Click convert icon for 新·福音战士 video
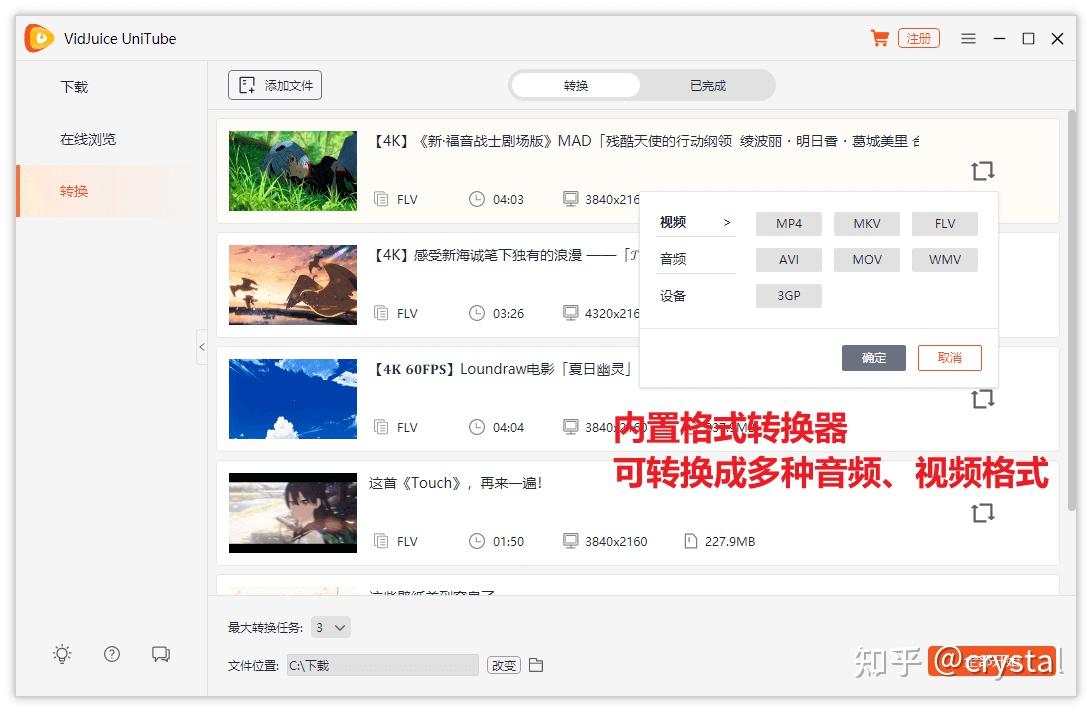The width and height of the screenshot is (1092, 712). 983,170
